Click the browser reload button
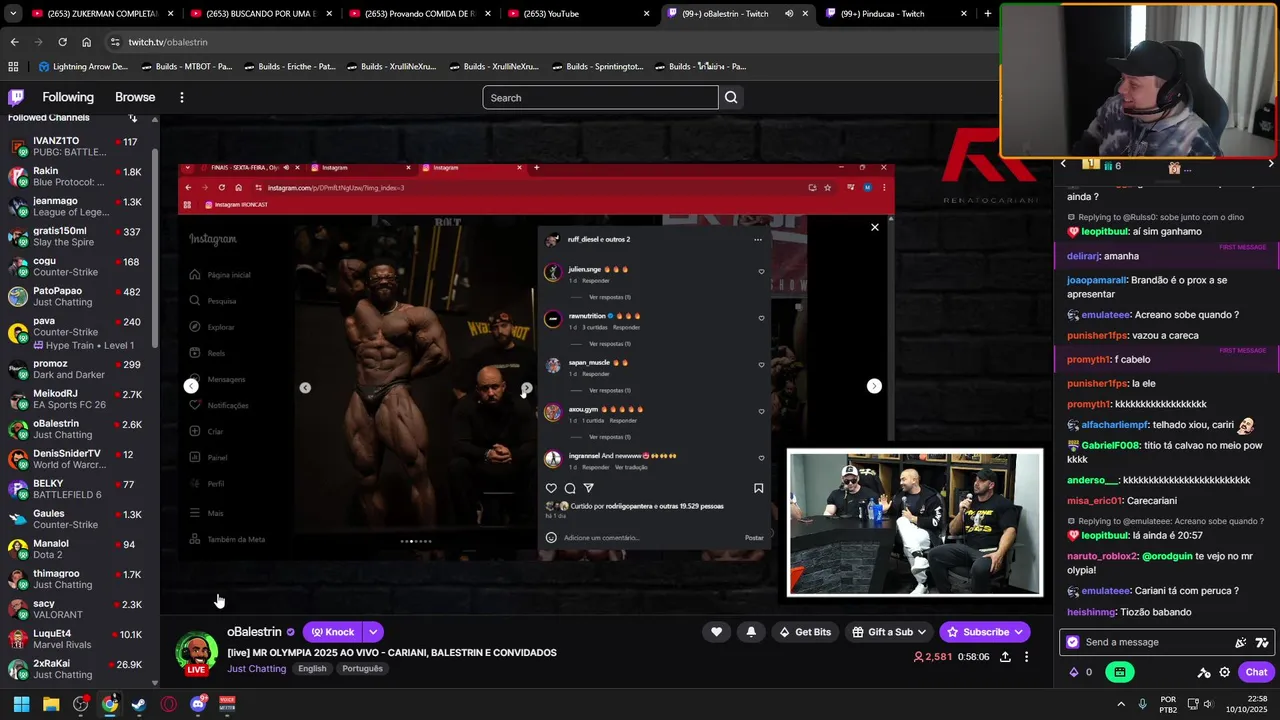Image resolution: width=1280 pixels, height=720 pixels. pyautogui.click(x=62, y=42)
